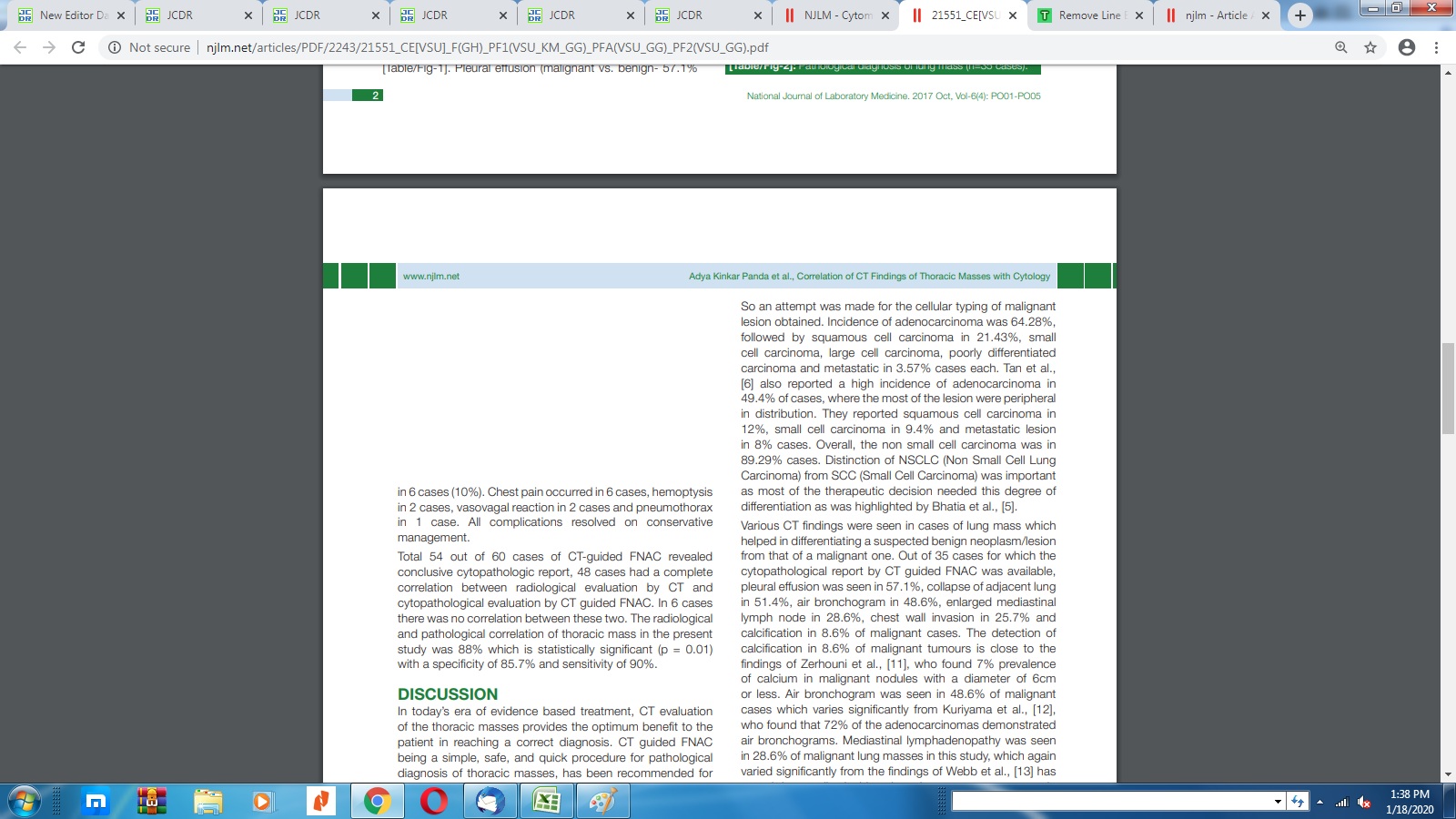Close the njlm - Article tab
This screenshot has height=819, width=1456.
(x=1266, y=15)
